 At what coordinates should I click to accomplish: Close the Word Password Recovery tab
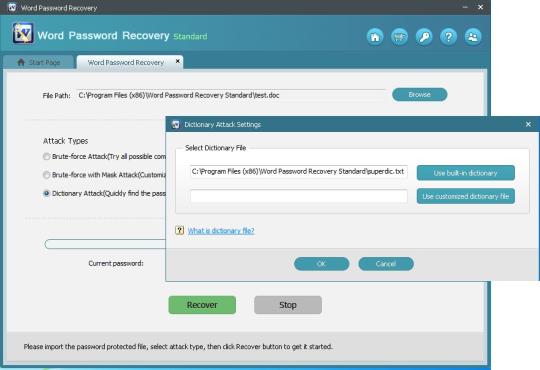[x=178, y=61]
